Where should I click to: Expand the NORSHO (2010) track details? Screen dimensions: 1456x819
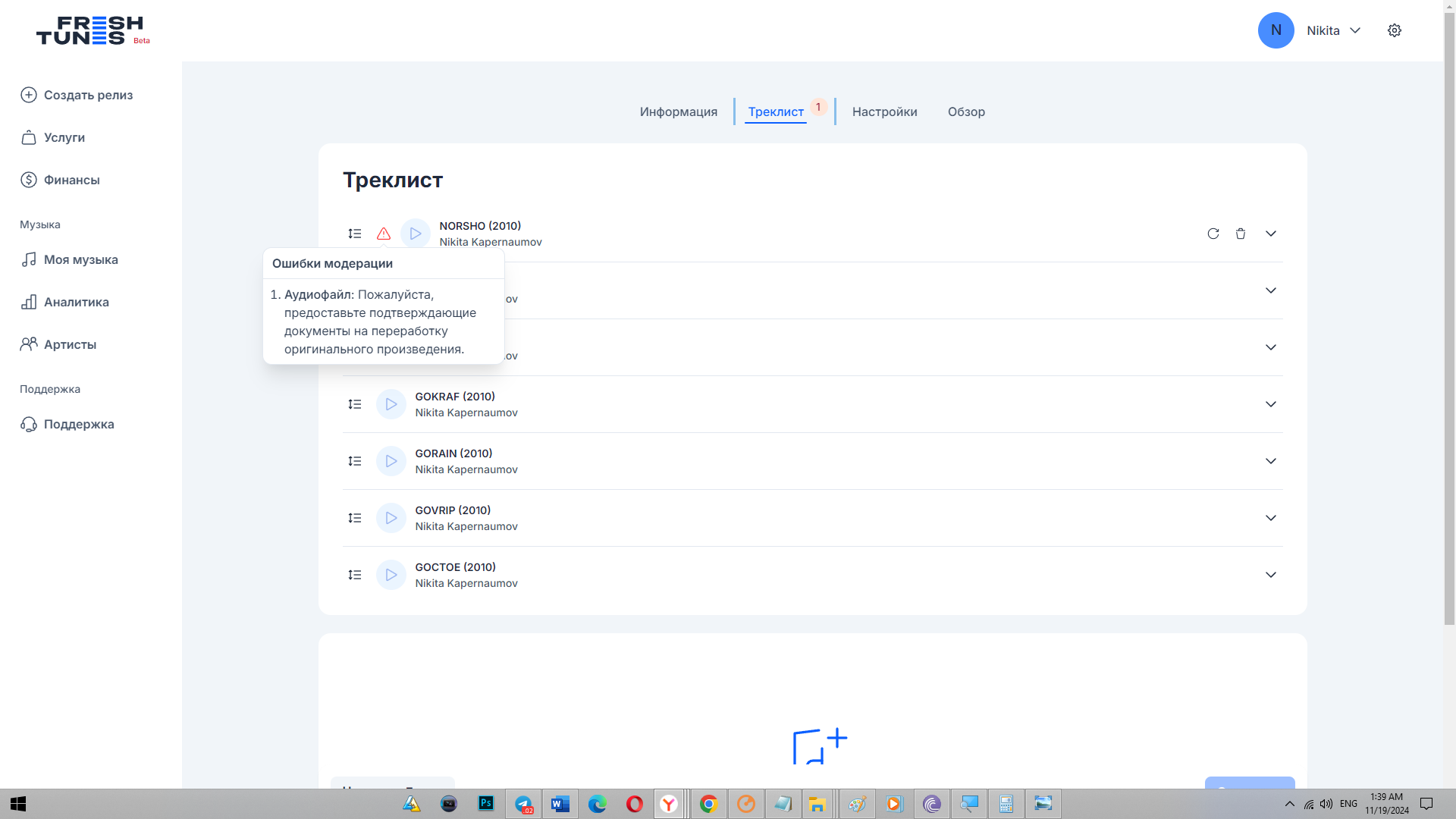pyautogui.click(x=1271, y=234)
